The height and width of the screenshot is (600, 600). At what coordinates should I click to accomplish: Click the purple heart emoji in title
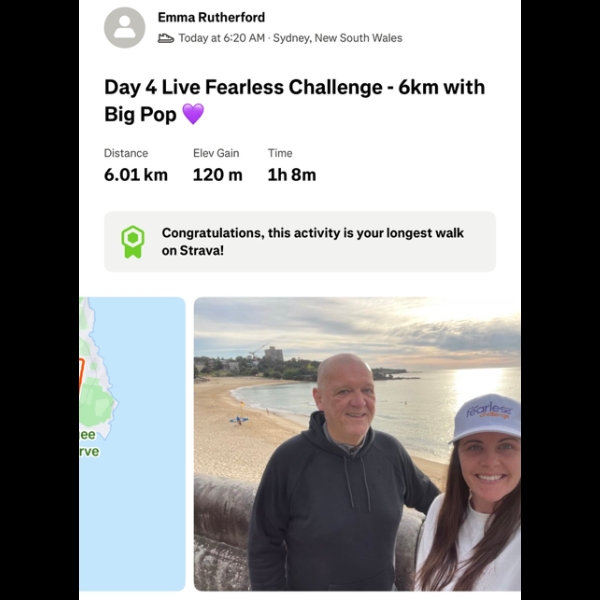[x=193, y=114]
